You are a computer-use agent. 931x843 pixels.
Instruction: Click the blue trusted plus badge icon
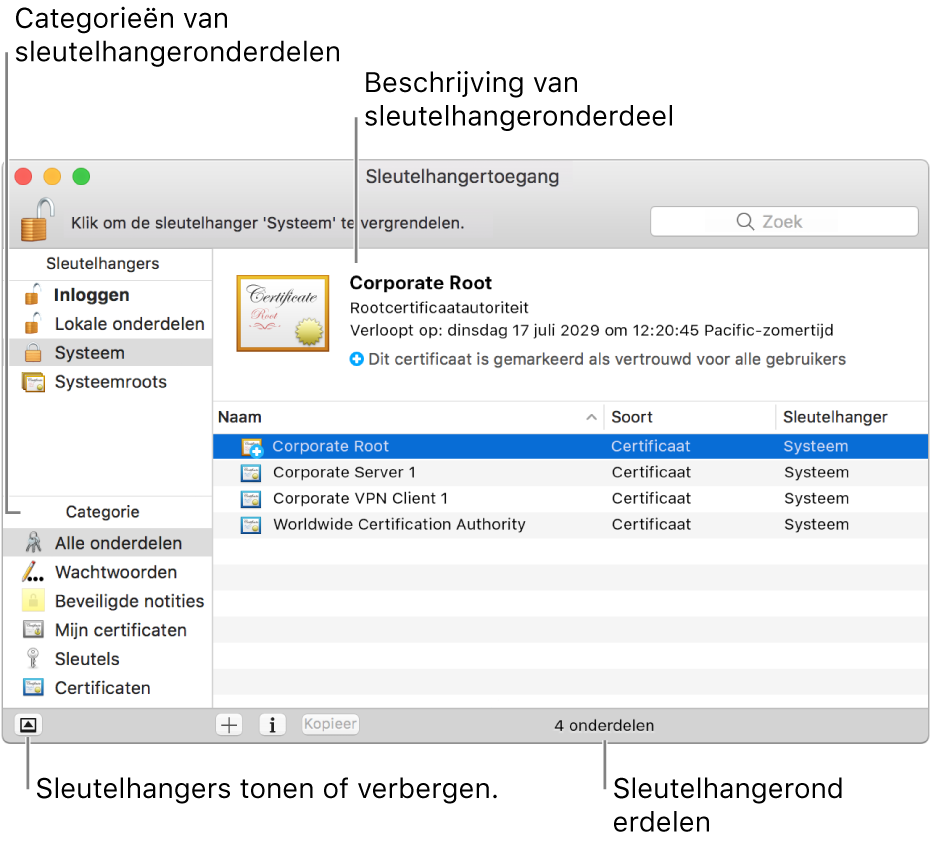point(356,359)
